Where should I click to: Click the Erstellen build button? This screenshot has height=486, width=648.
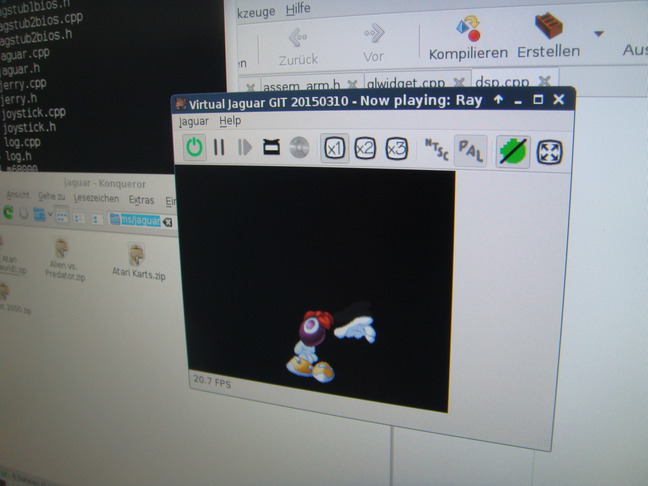pos(547,40)
